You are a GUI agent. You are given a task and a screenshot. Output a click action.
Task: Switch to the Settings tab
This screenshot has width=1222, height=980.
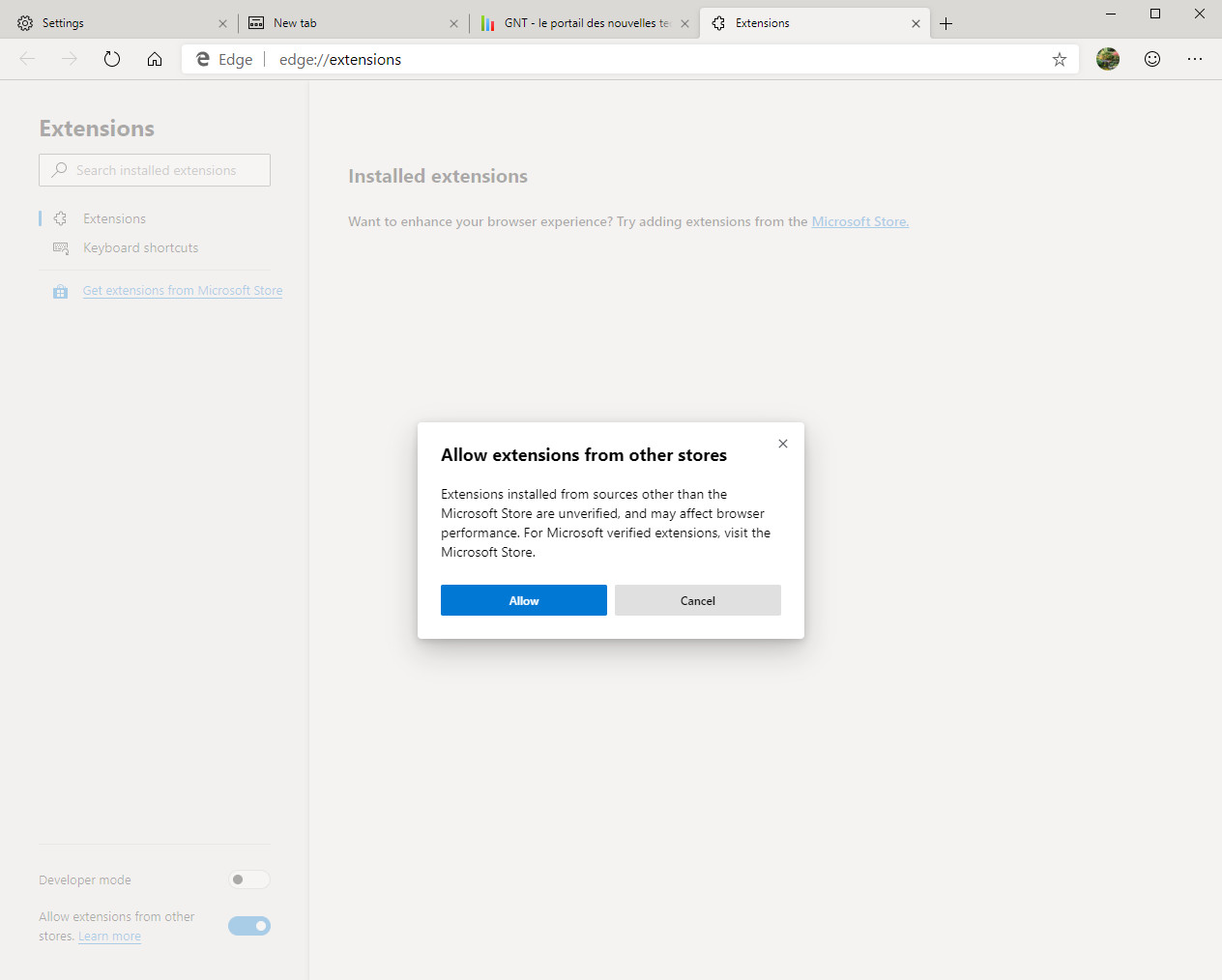pyautogui.click(x=106, y=22)
